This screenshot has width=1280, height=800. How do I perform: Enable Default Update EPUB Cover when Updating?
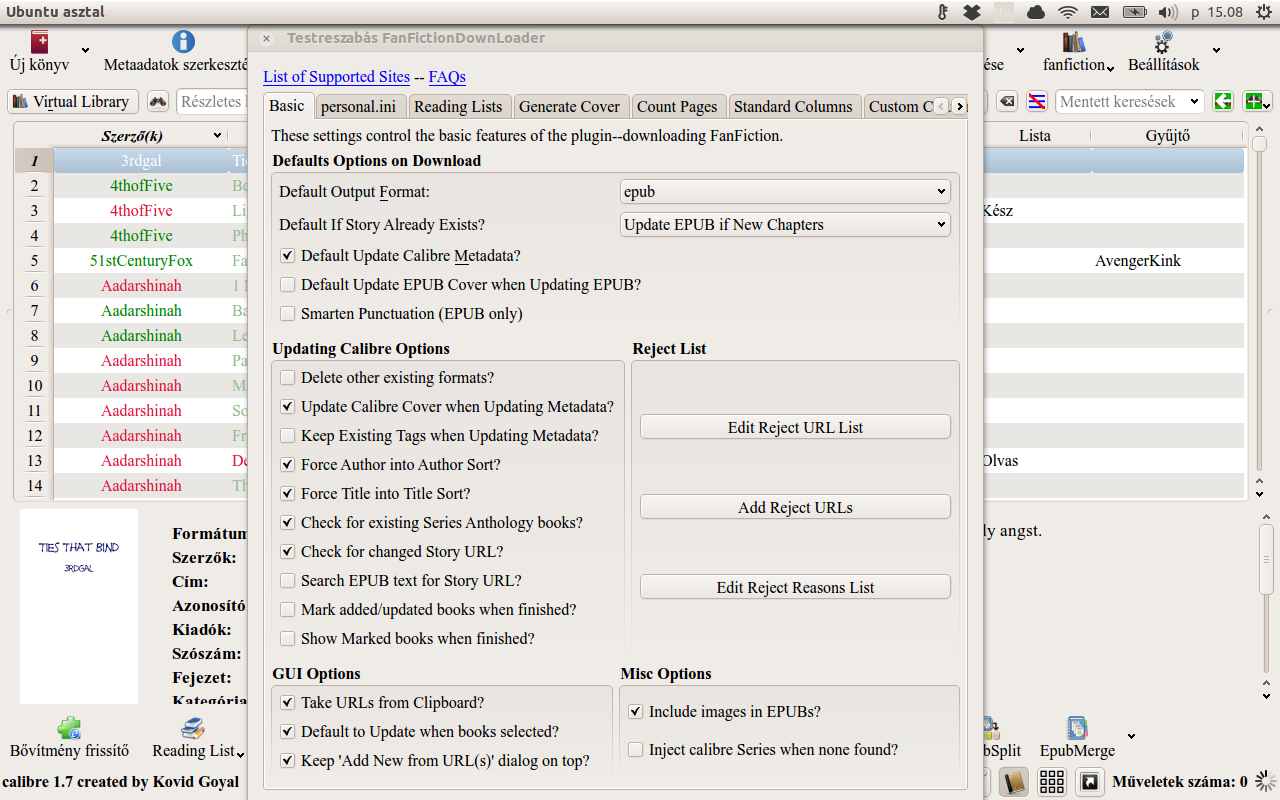click(288, 285)
